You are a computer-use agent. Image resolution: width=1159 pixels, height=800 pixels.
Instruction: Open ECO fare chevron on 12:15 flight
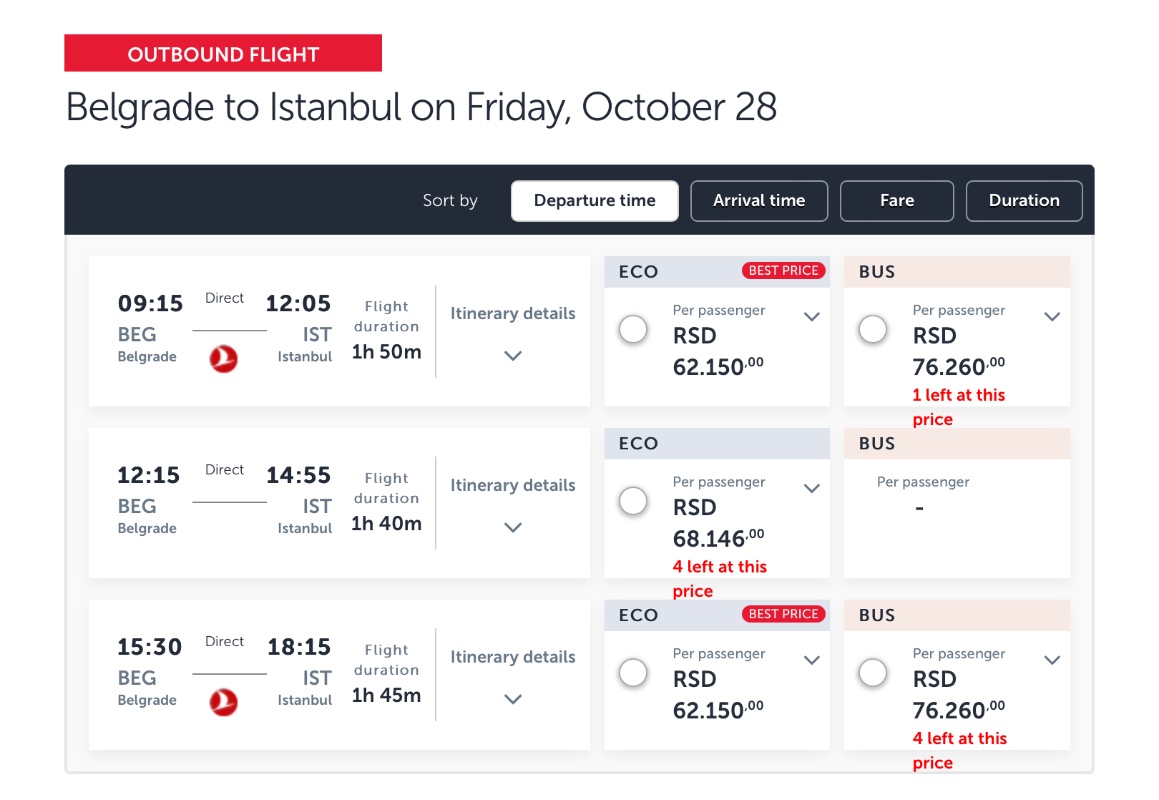coord(812,489)
